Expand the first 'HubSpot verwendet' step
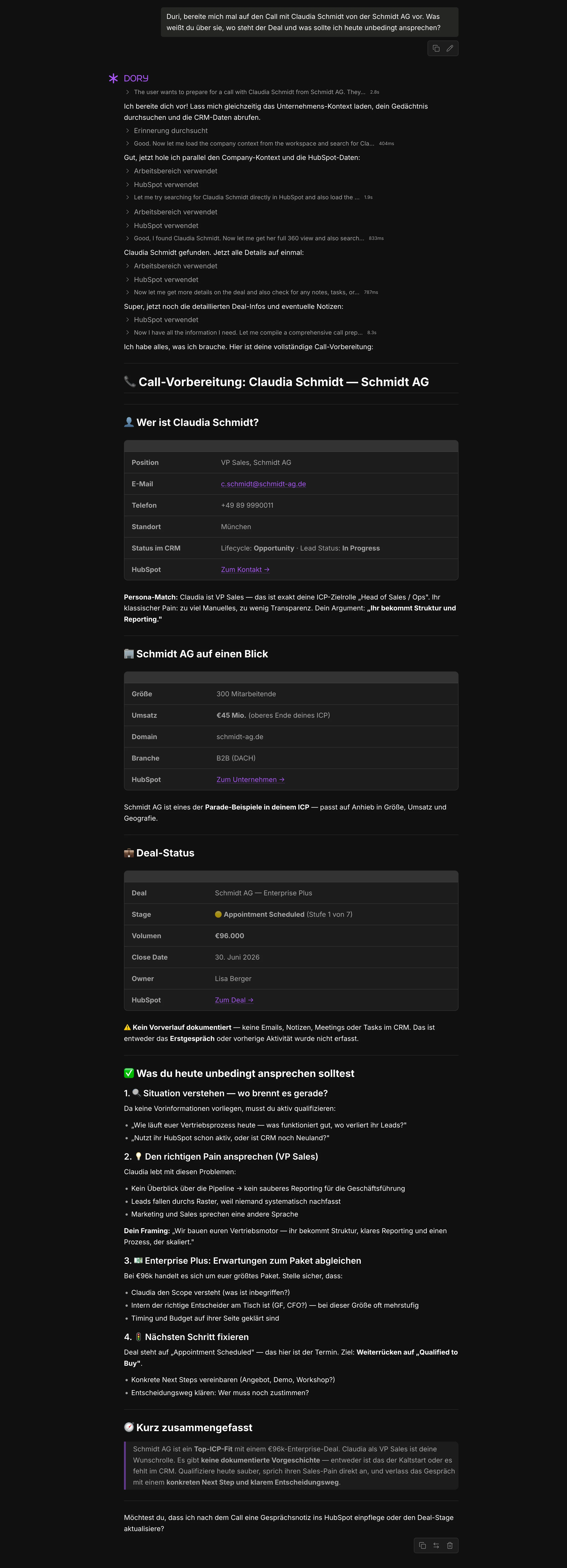The height and width of the screenshot is (1568, 567). (x=166, y=184)
